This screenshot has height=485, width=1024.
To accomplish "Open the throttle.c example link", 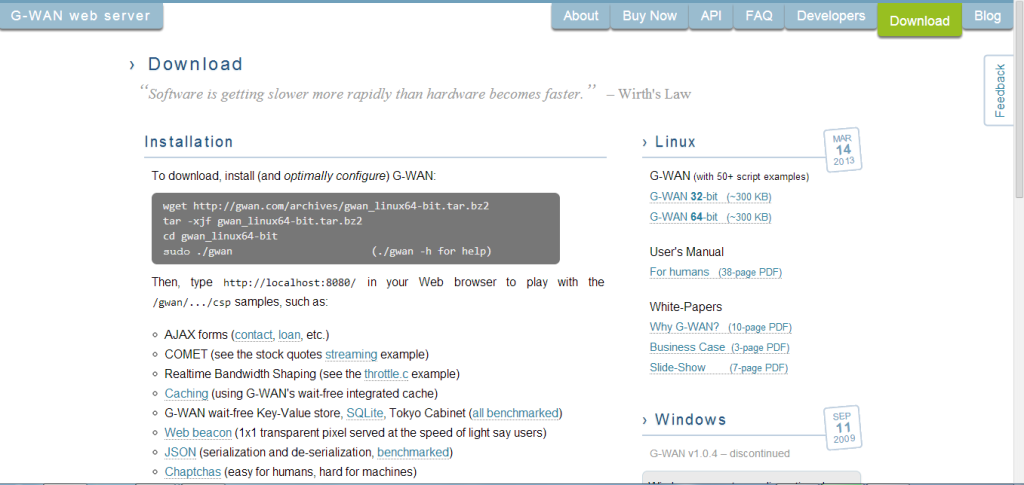I will (387, 374).
